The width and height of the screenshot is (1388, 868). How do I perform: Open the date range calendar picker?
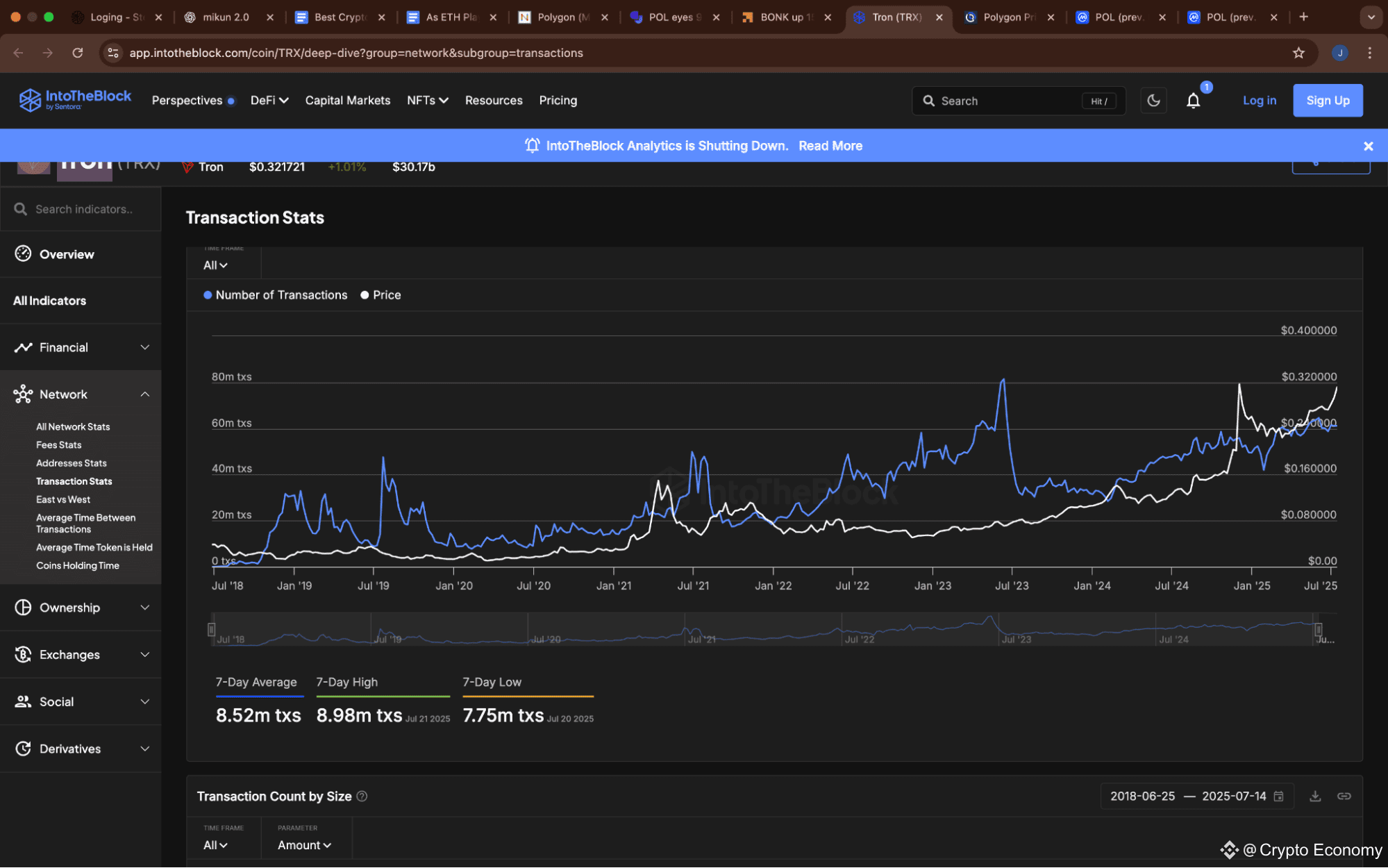pos(1278,796)
